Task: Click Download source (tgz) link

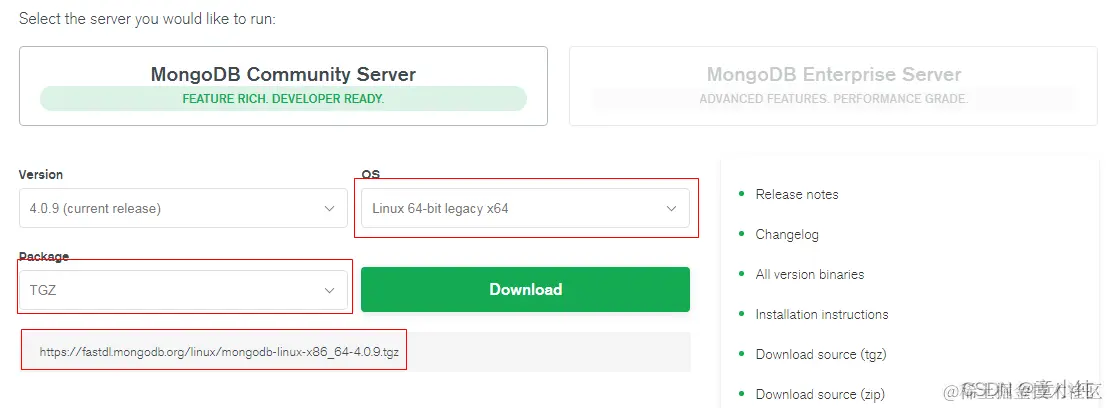Action: click(x=820, y=354)
